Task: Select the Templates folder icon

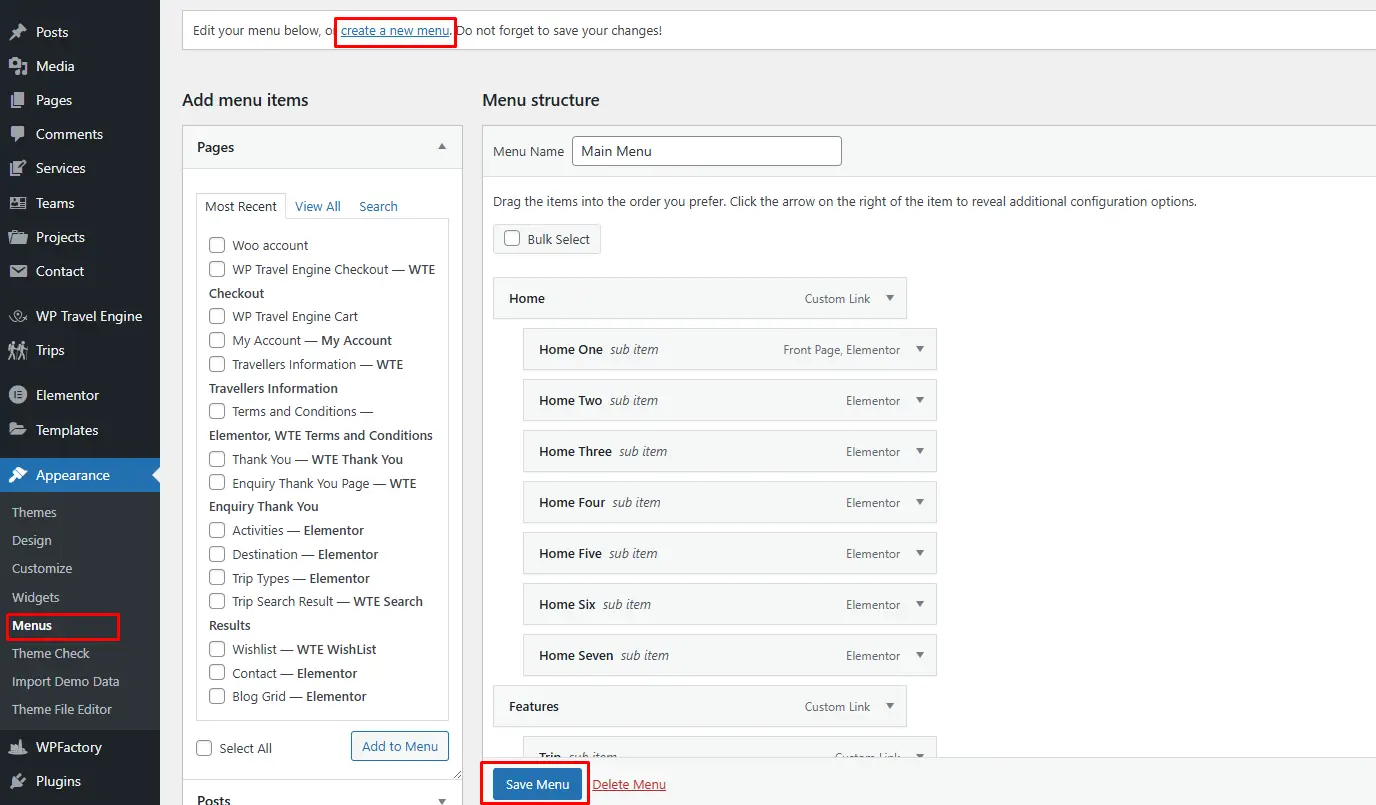Action: tap(18, 430)
